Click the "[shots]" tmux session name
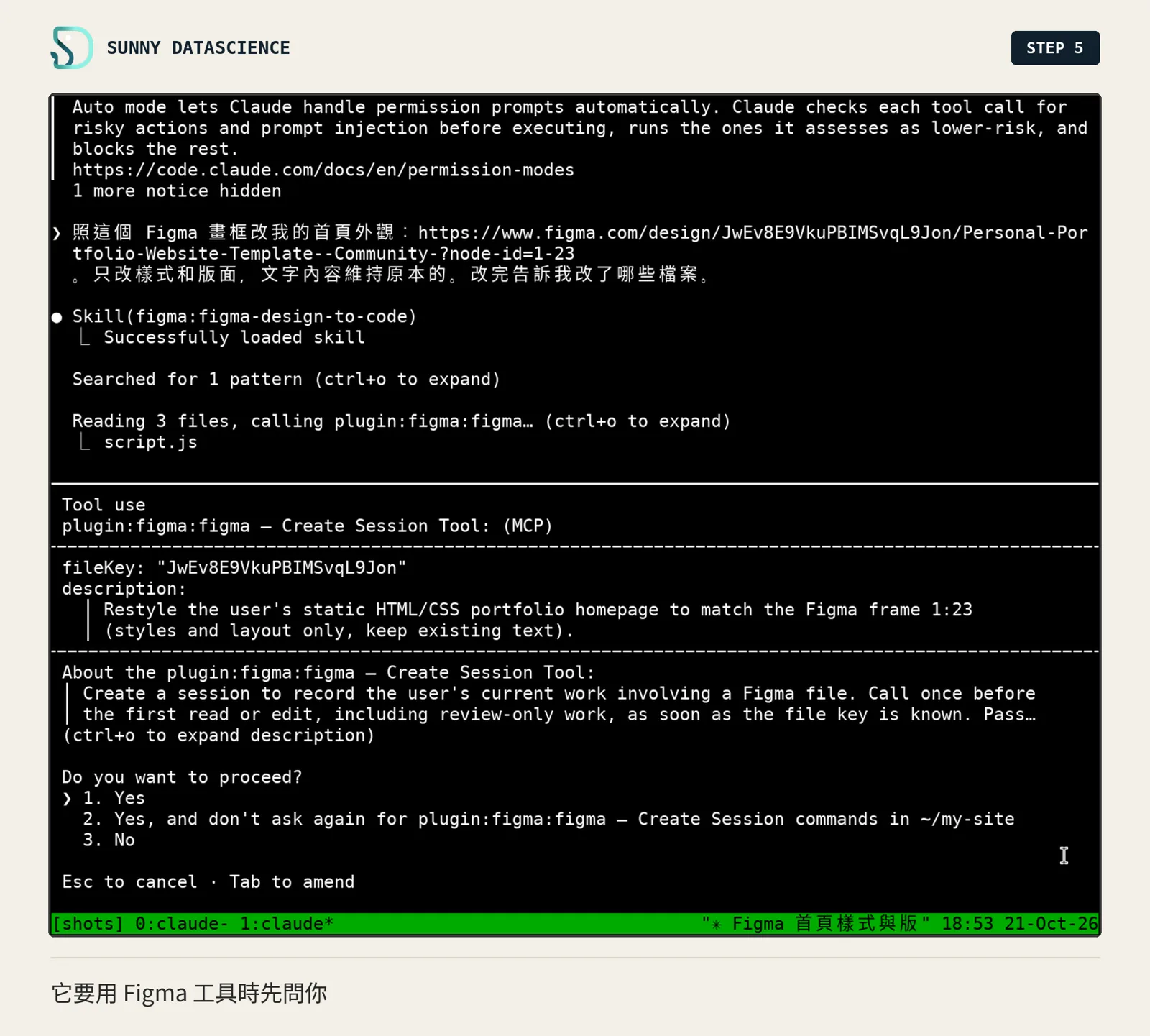Screen dimensions: 1150x1036 (x=88, y=924)
